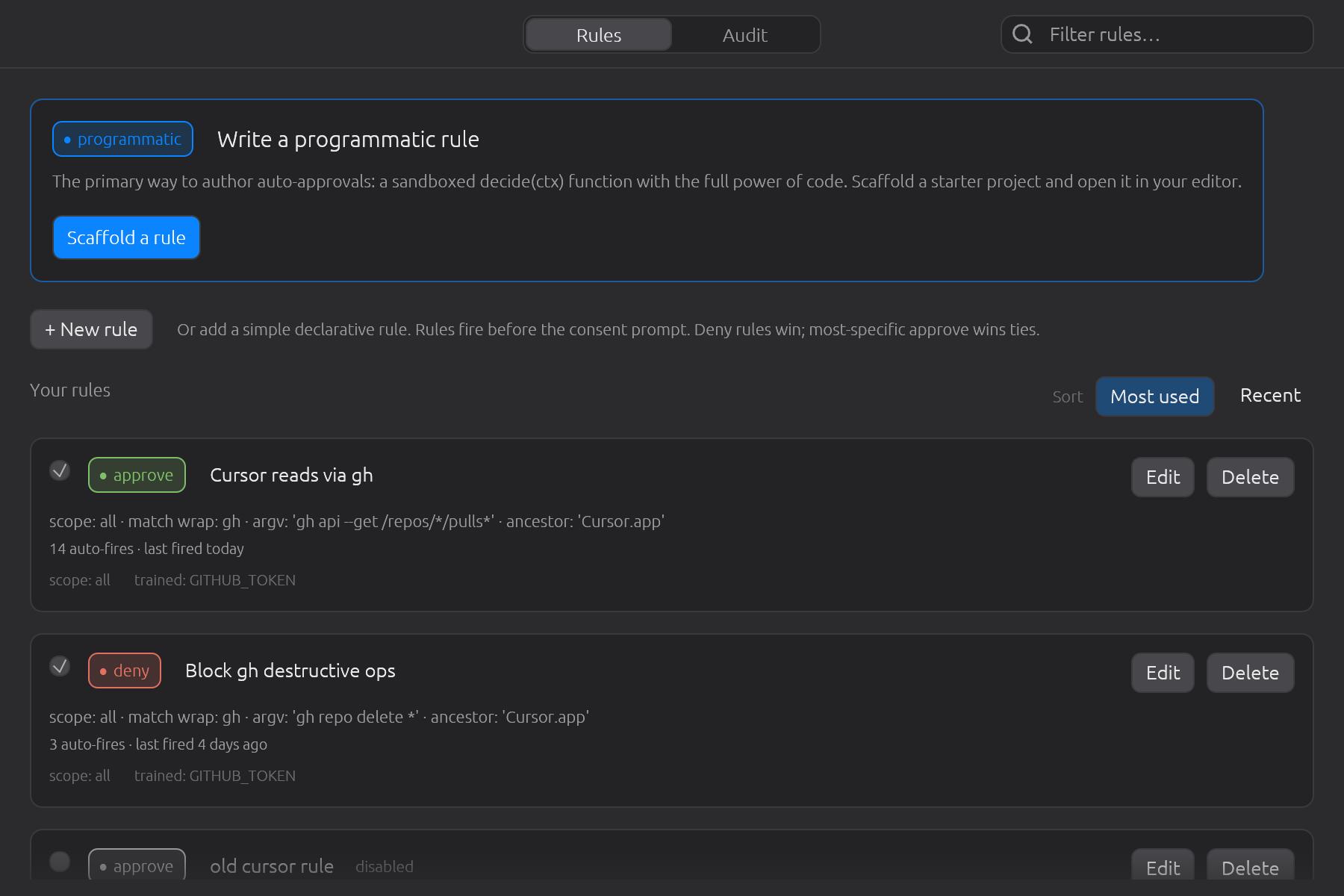This screenshot has width=1344, height=896.
Task: Focus the Filter rules search field
Action: pyautogui.click(x=1157, y=34)
